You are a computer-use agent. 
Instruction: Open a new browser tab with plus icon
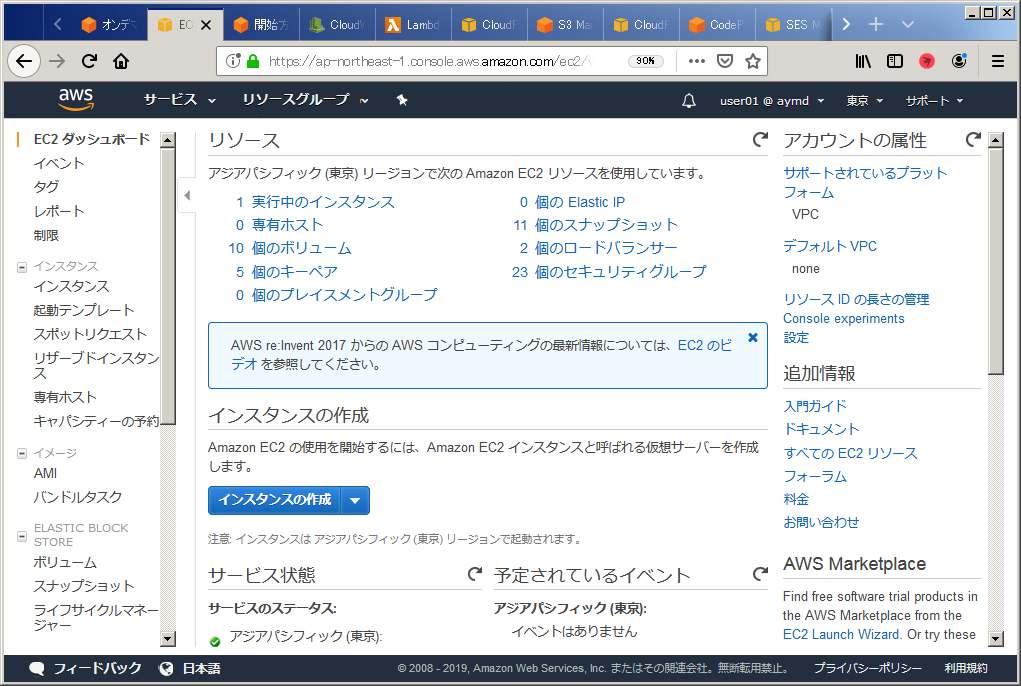coord(876,24)
